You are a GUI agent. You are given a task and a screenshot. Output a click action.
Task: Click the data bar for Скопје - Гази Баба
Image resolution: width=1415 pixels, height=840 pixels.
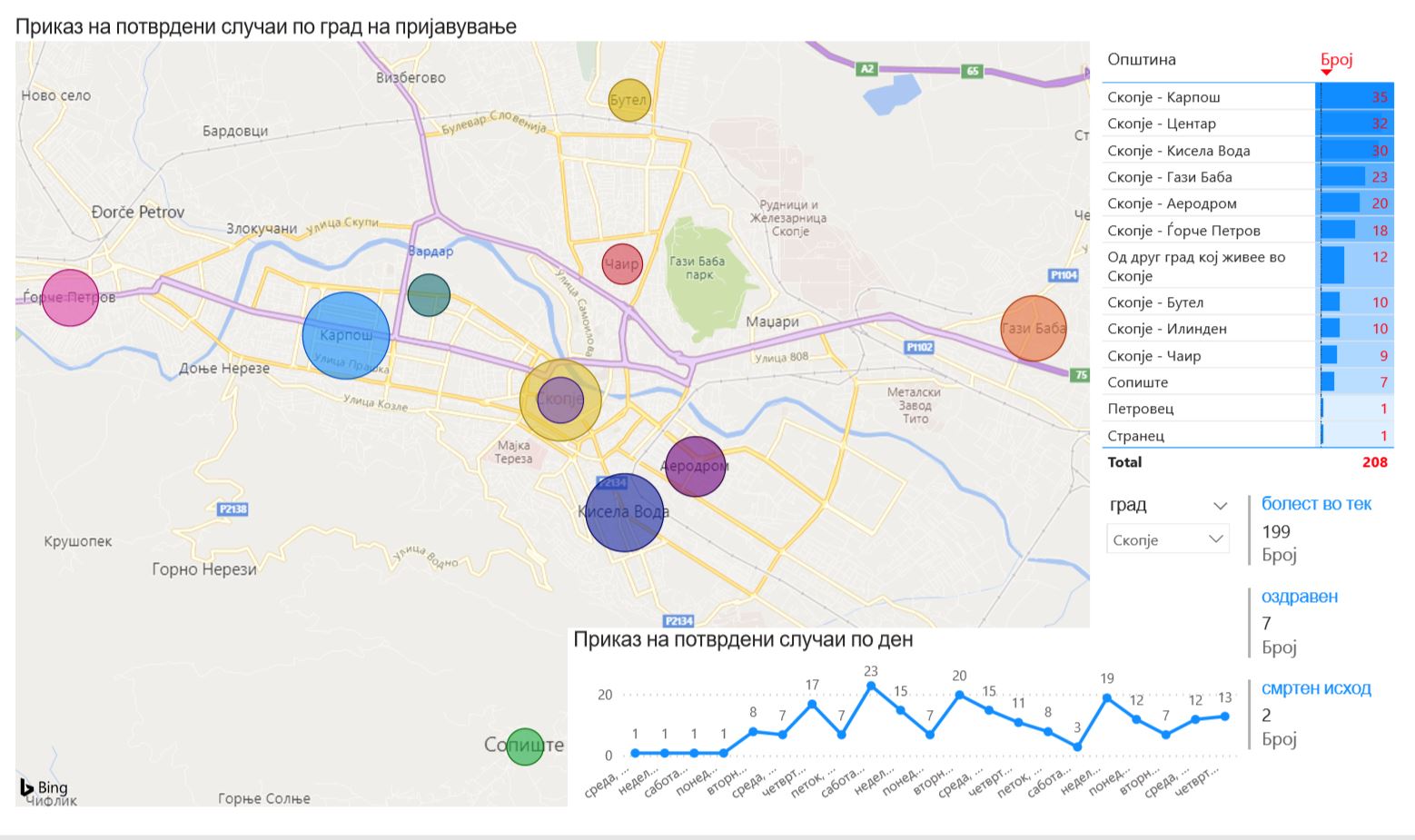click(x=1342, y=176)
